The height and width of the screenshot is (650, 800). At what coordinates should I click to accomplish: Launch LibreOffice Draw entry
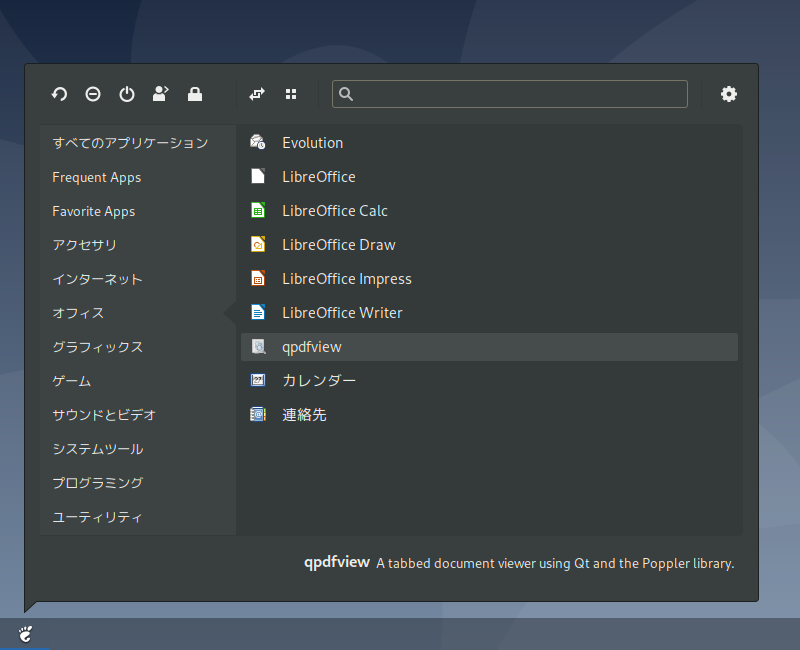point(489,244)
